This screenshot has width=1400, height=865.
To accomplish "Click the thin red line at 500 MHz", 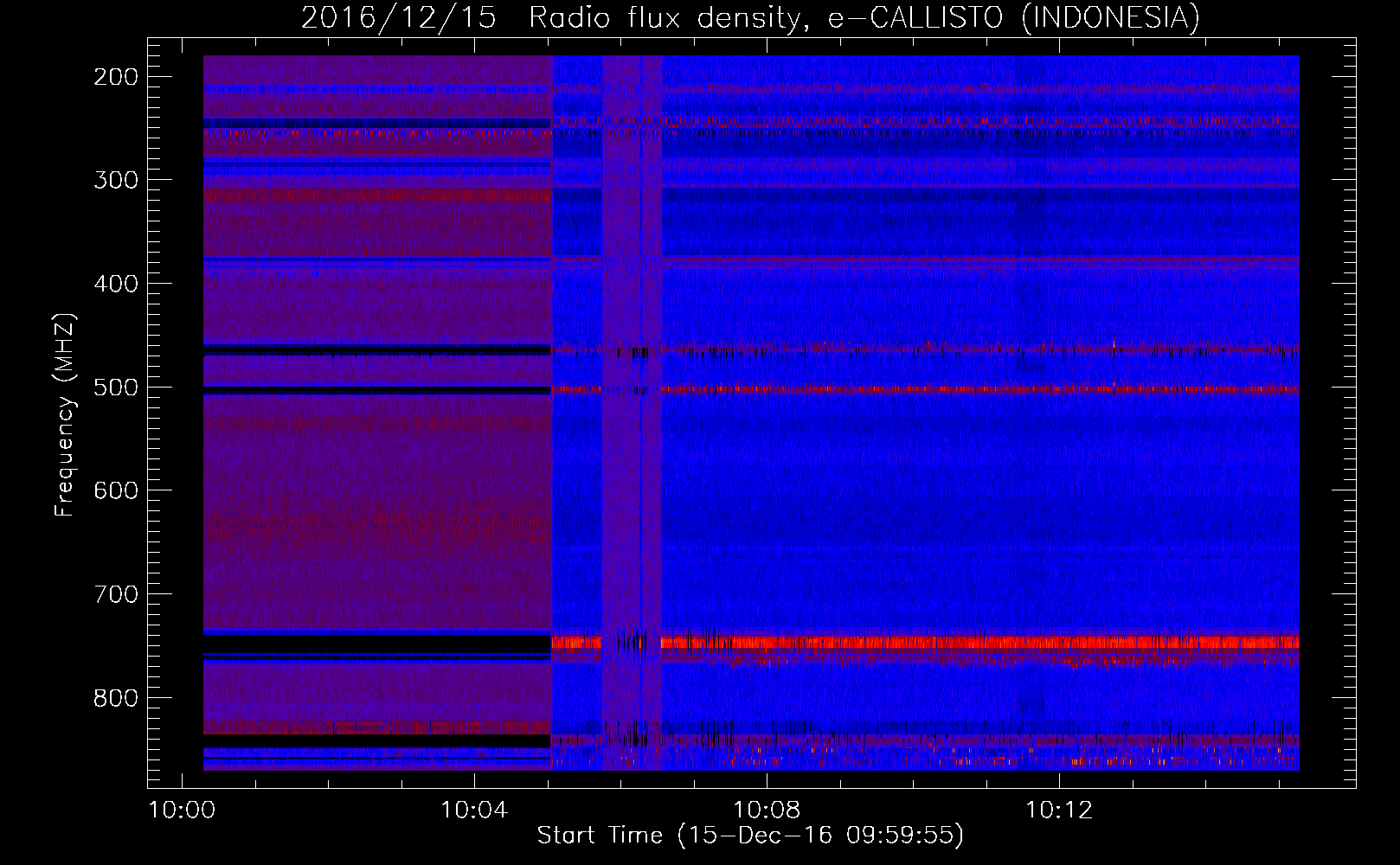I will click(925, 389).
